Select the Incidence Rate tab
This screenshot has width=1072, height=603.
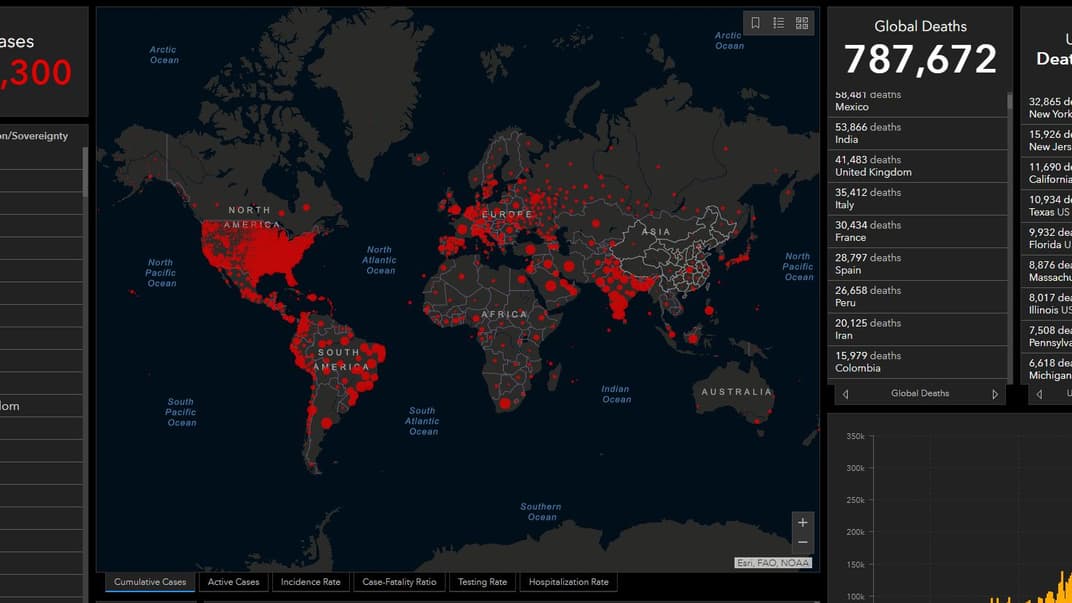point(310,582)
